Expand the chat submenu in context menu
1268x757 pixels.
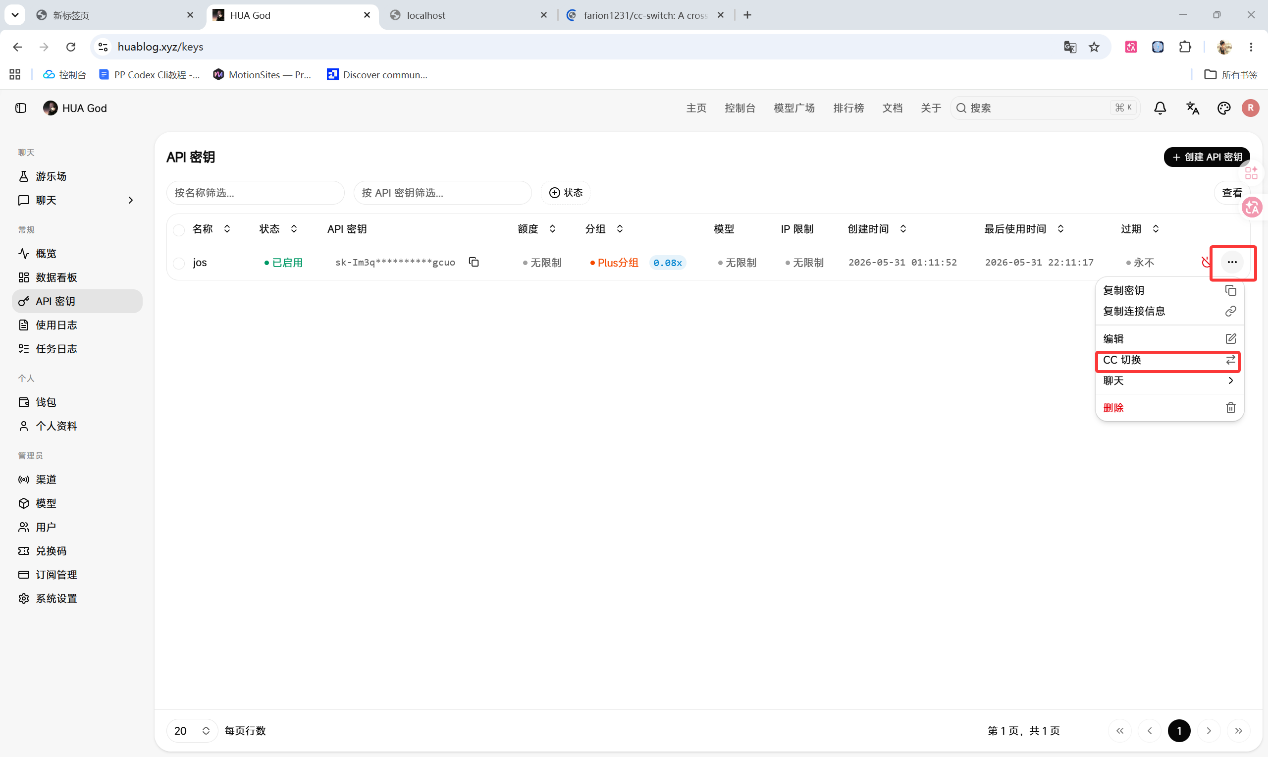1170,381
